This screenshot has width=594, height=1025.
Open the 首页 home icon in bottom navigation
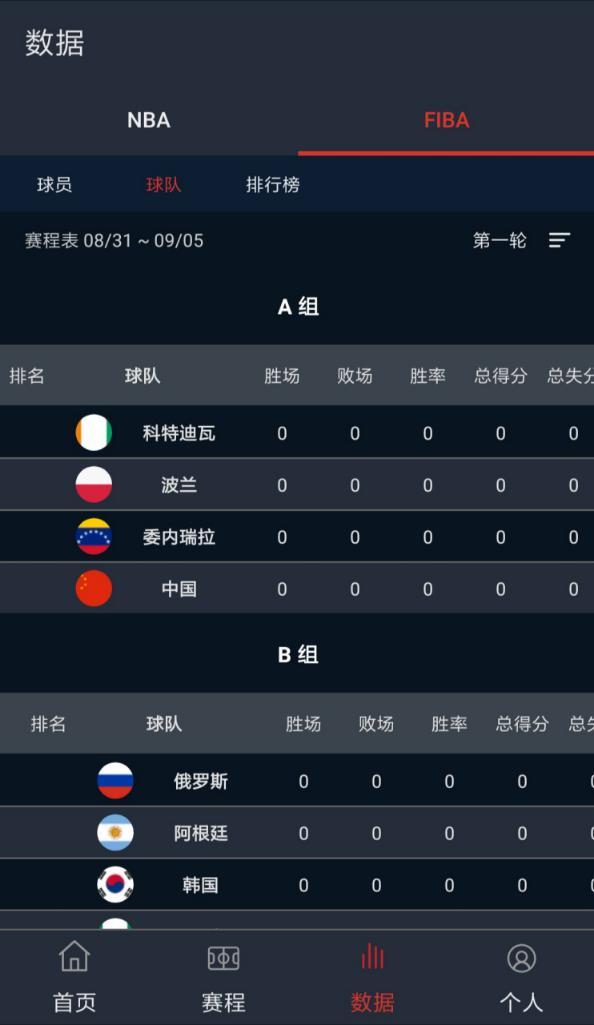75,958
